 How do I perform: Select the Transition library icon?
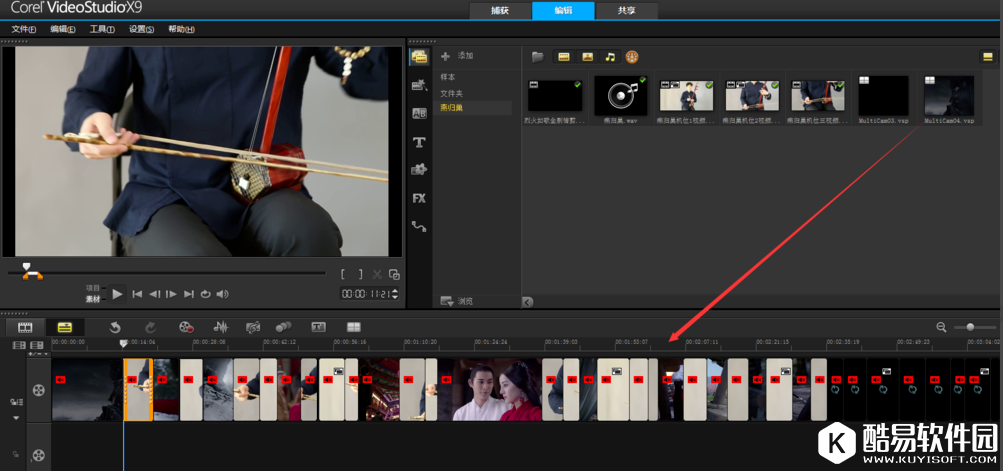point(419,114)
